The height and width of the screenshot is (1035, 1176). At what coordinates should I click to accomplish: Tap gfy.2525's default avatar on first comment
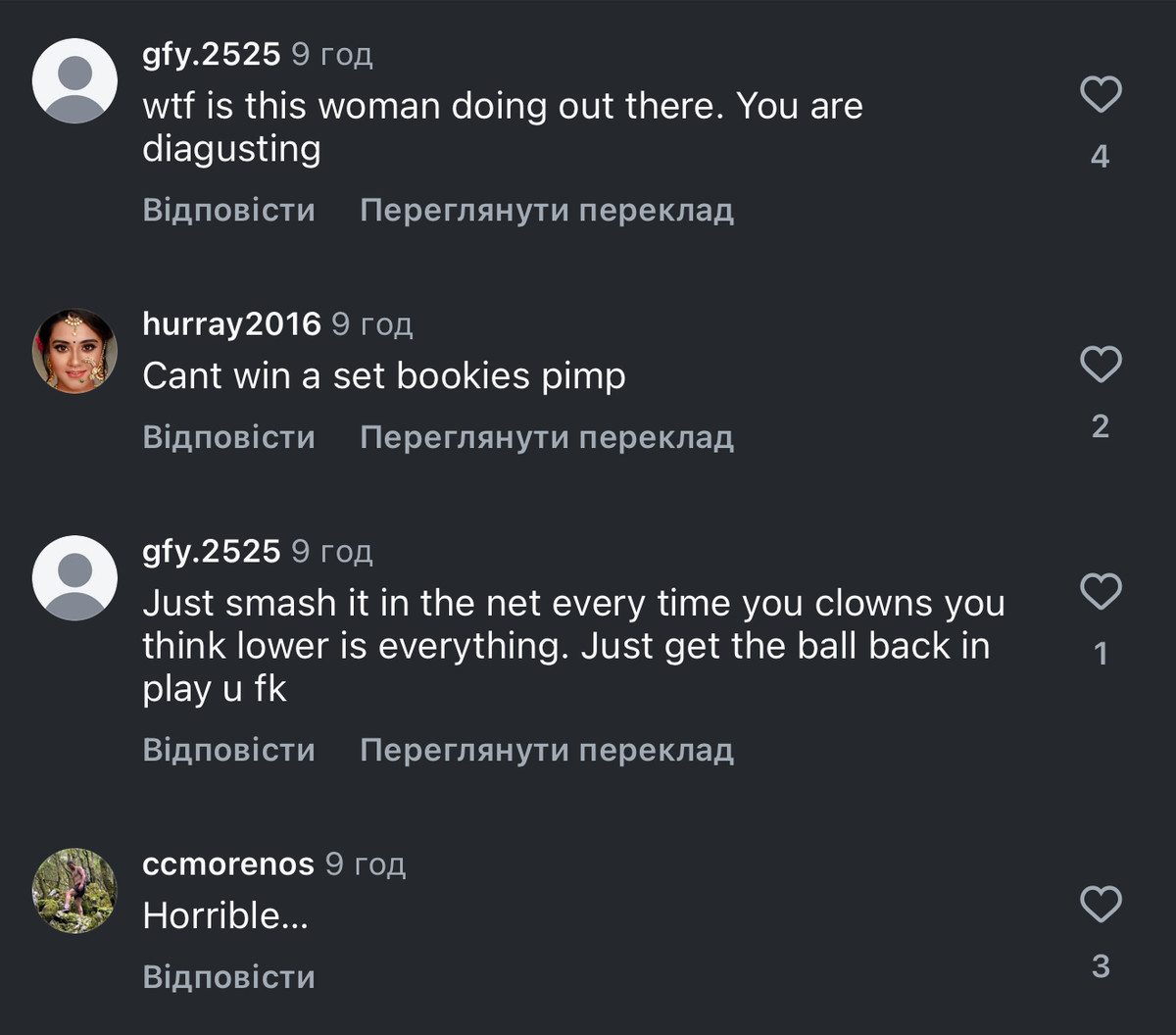click(74, 81)
